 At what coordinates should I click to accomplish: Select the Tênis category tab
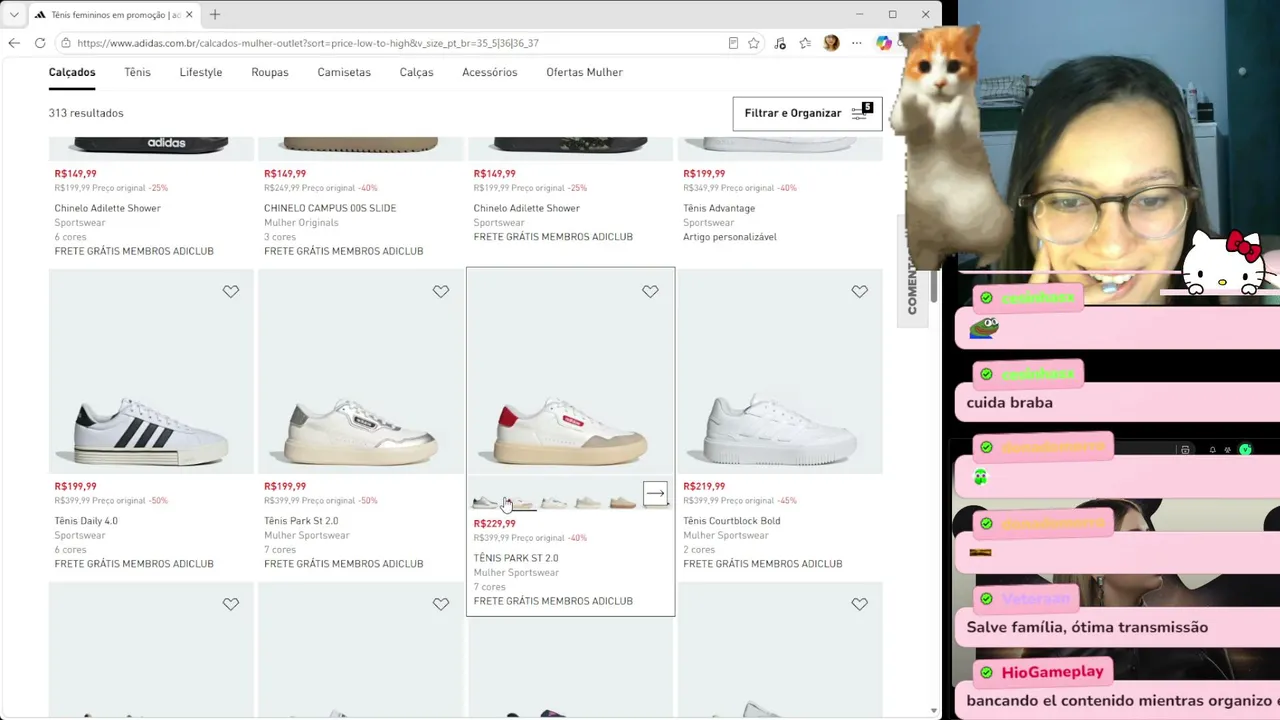coord(137,72)
